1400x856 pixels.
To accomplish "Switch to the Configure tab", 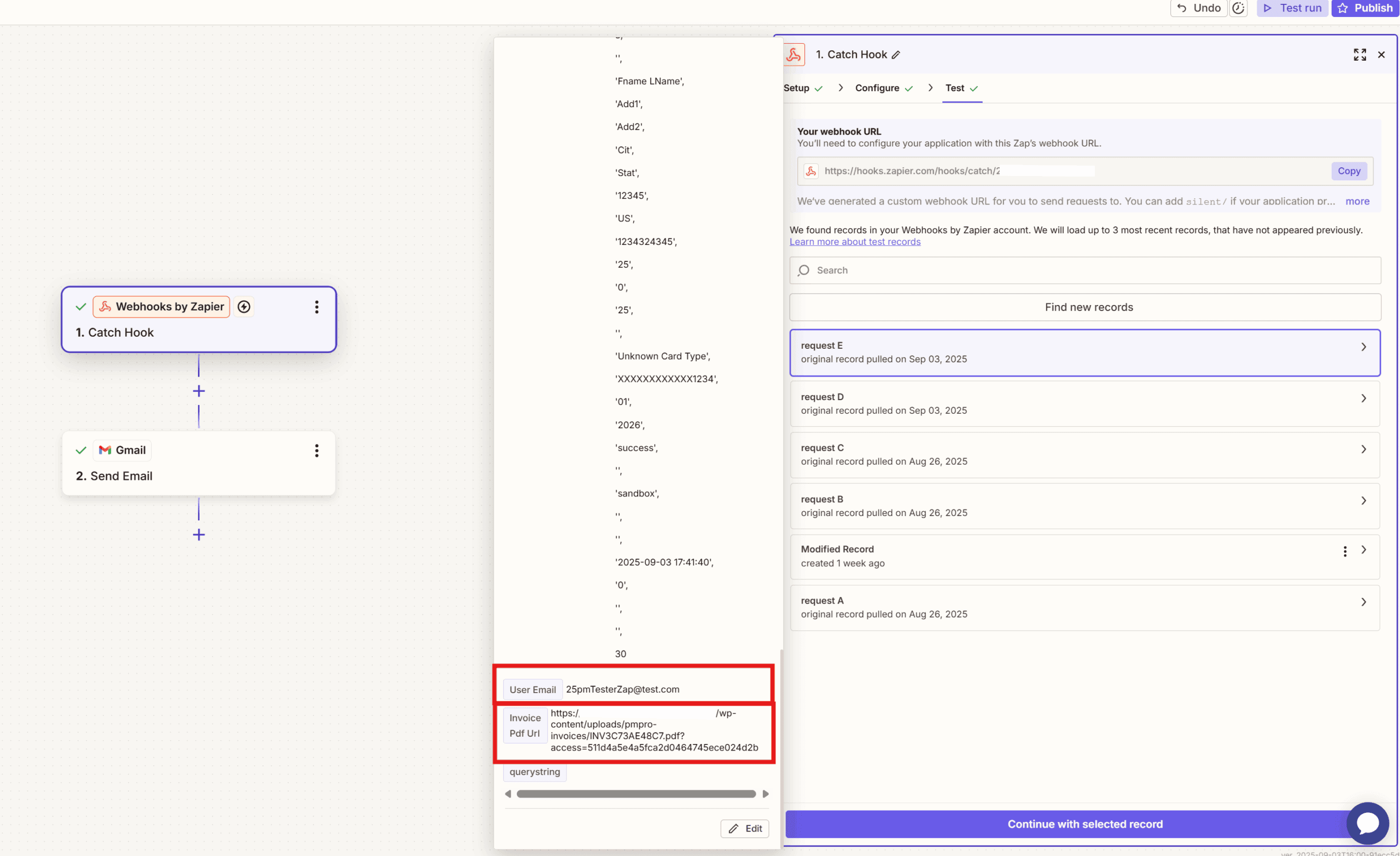I will click(x=877, y=88).
